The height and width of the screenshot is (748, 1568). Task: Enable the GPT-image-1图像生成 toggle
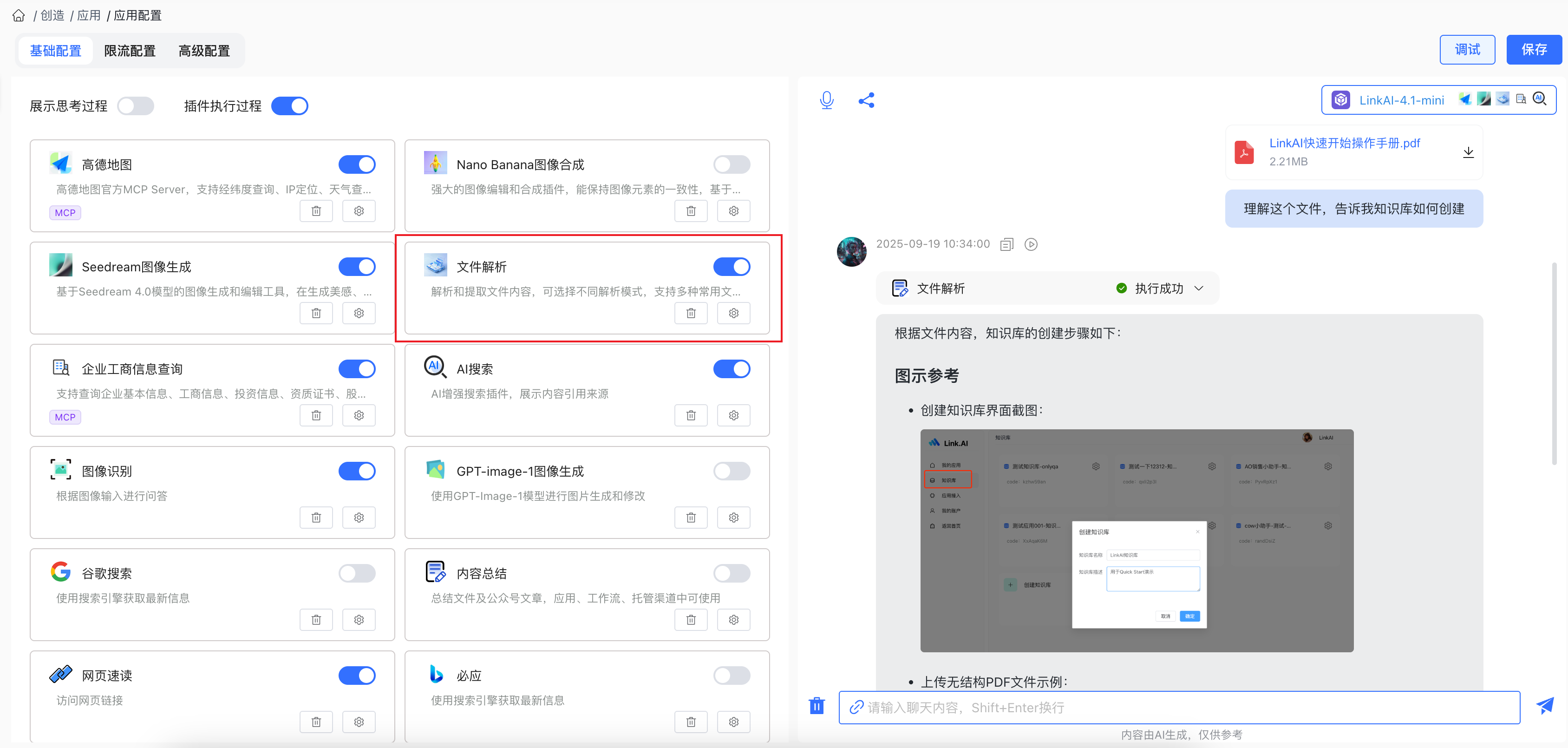pyautogui.click(x=732, y=472)
